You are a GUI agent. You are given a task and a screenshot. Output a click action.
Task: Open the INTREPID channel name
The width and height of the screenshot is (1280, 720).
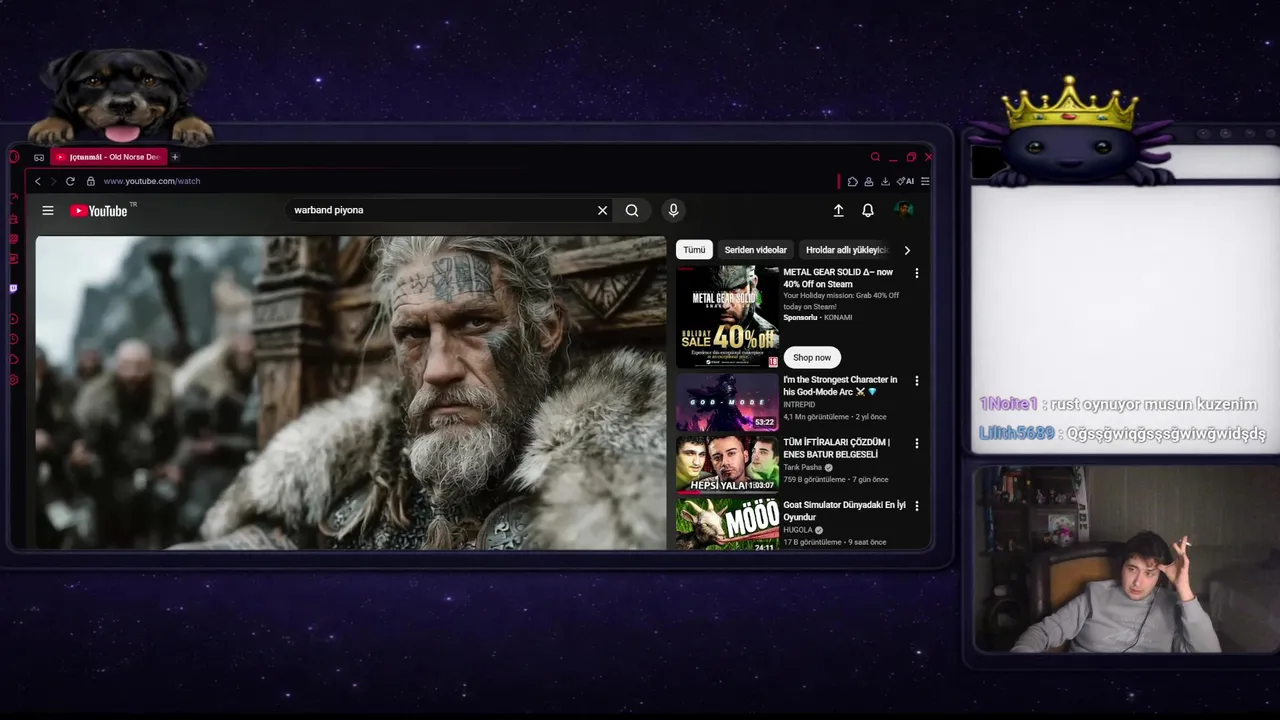pyautogui.click(x=799, y=405)
